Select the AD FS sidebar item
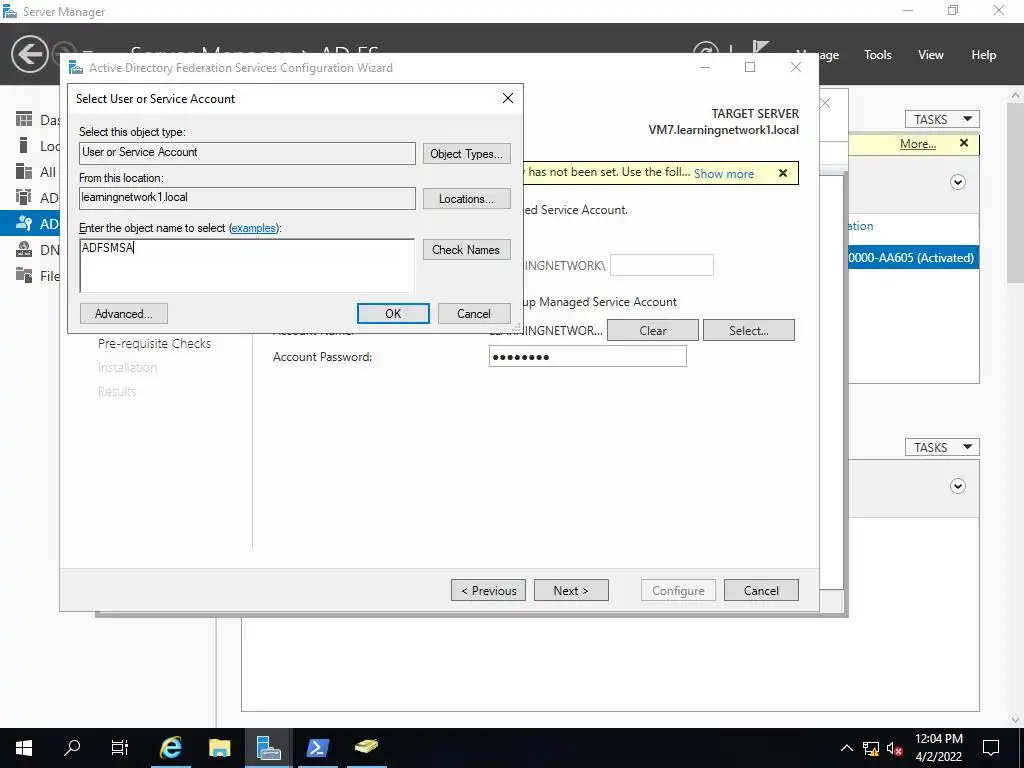The height and width of the screenshot is (768, 1024). click(30, 223)
